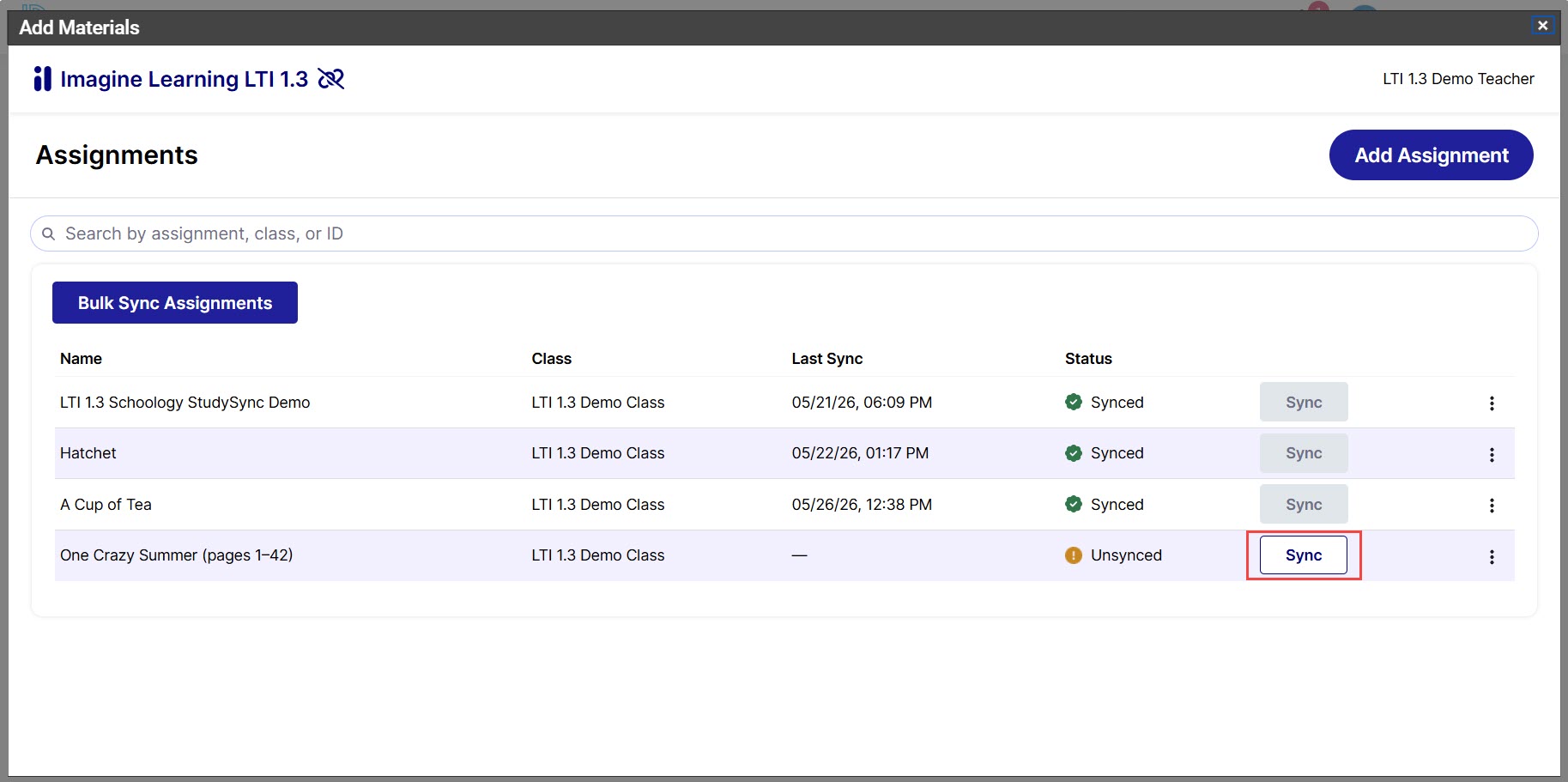Select the A Cup of Tea assignment name
This screenshot has width=1568, height=782.
(106, 505)
